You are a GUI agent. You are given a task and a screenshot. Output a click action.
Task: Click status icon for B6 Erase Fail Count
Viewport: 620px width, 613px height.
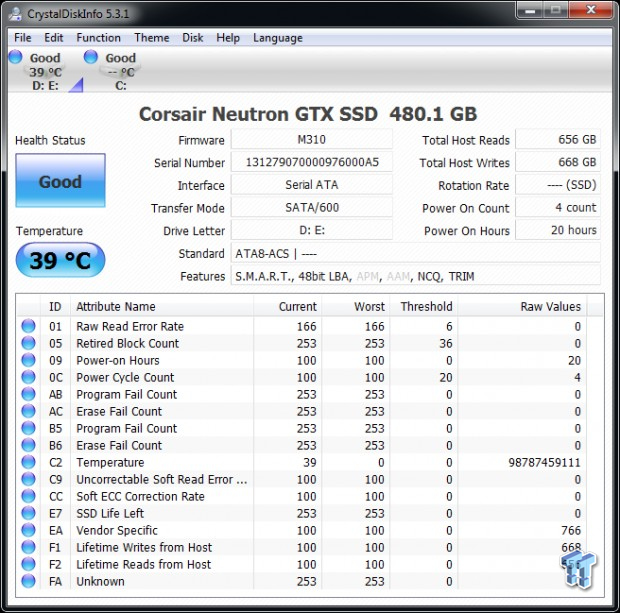28,445
